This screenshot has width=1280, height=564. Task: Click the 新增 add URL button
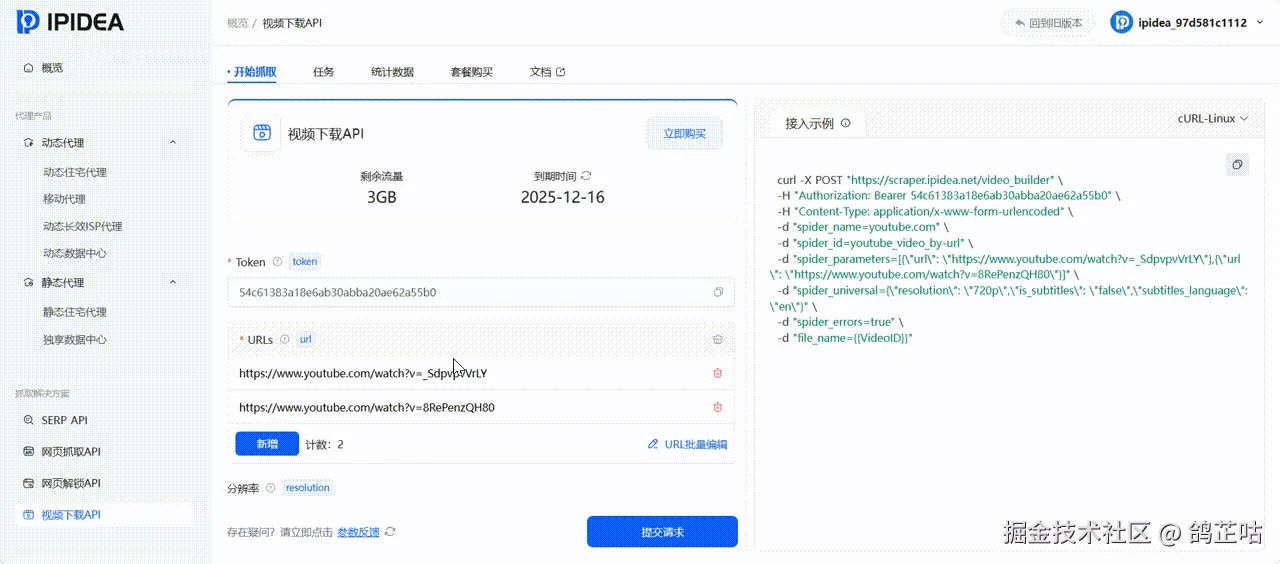click(x=267, y=444)
